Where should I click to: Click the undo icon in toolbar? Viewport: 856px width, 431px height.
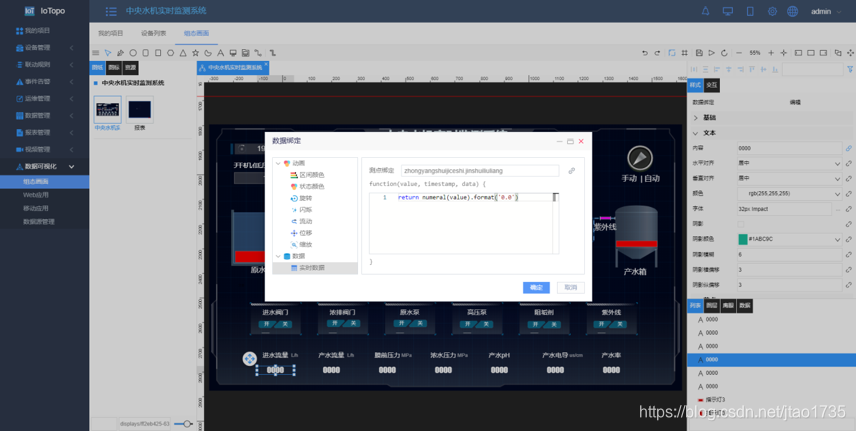coord(645,53)
